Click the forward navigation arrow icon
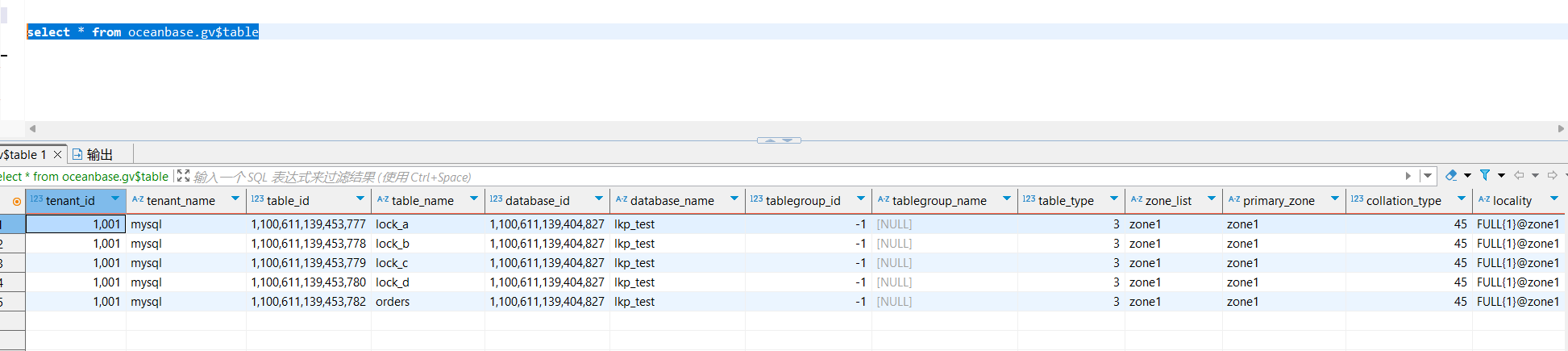The width and height of the screenshot is (1568, 351). click(x=1552, y=175)
